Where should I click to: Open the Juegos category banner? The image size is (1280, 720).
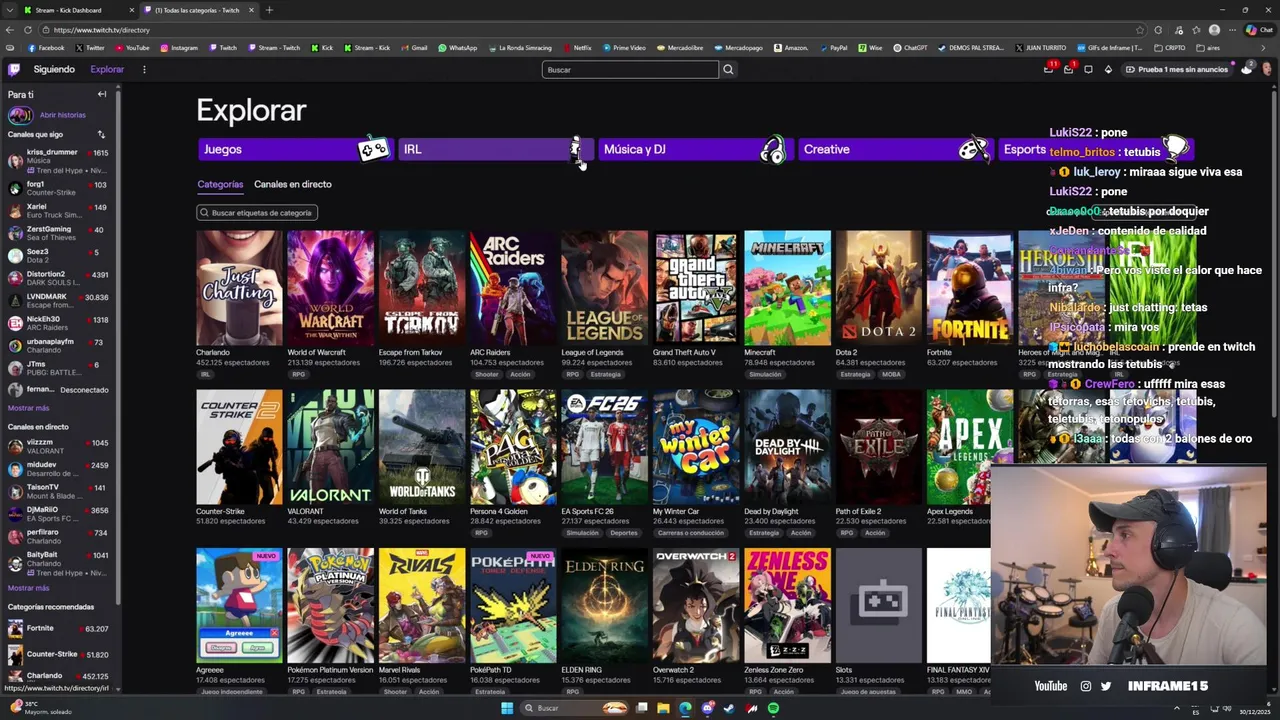[x=294, y=149]
